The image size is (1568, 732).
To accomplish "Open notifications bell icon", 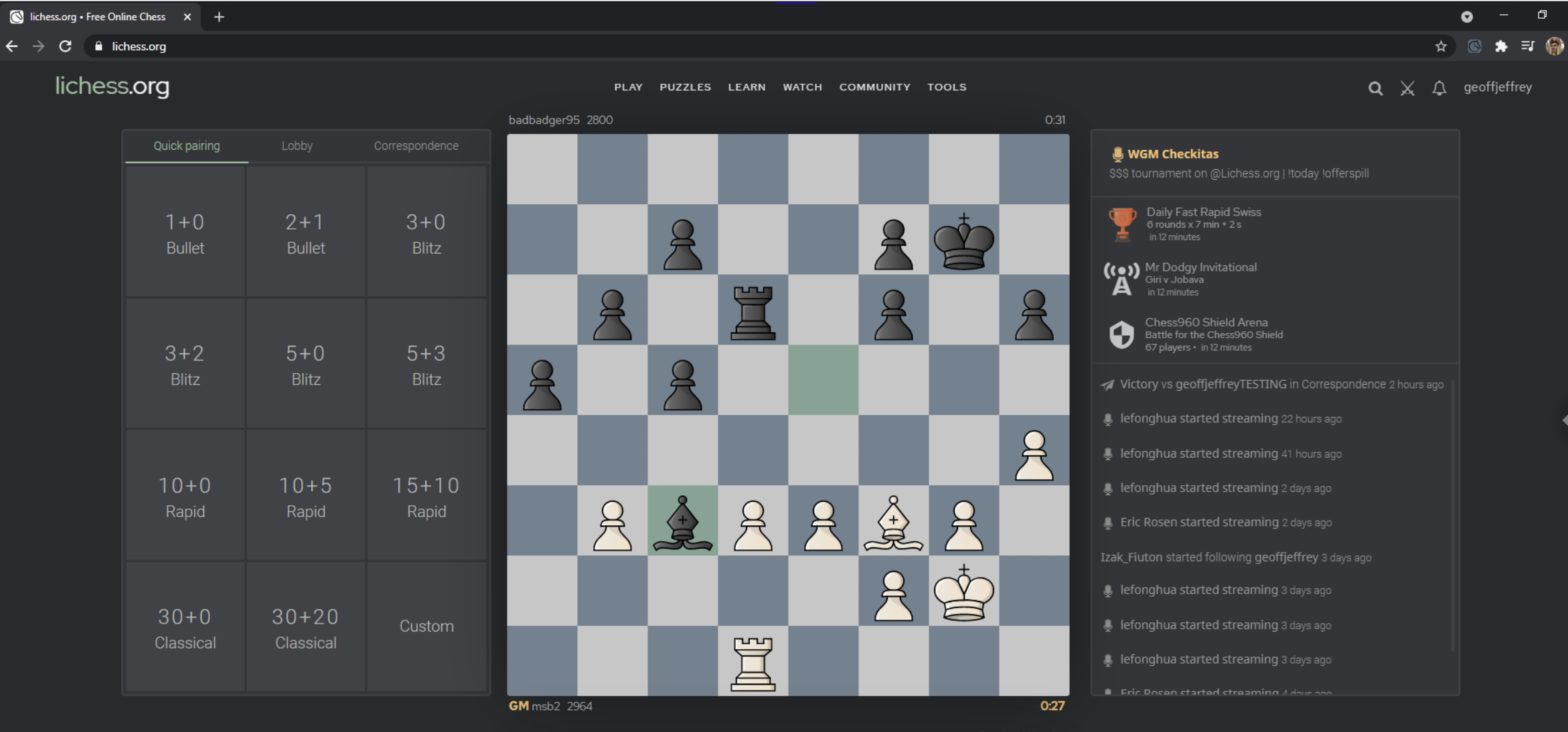I will coord(1439,88).
